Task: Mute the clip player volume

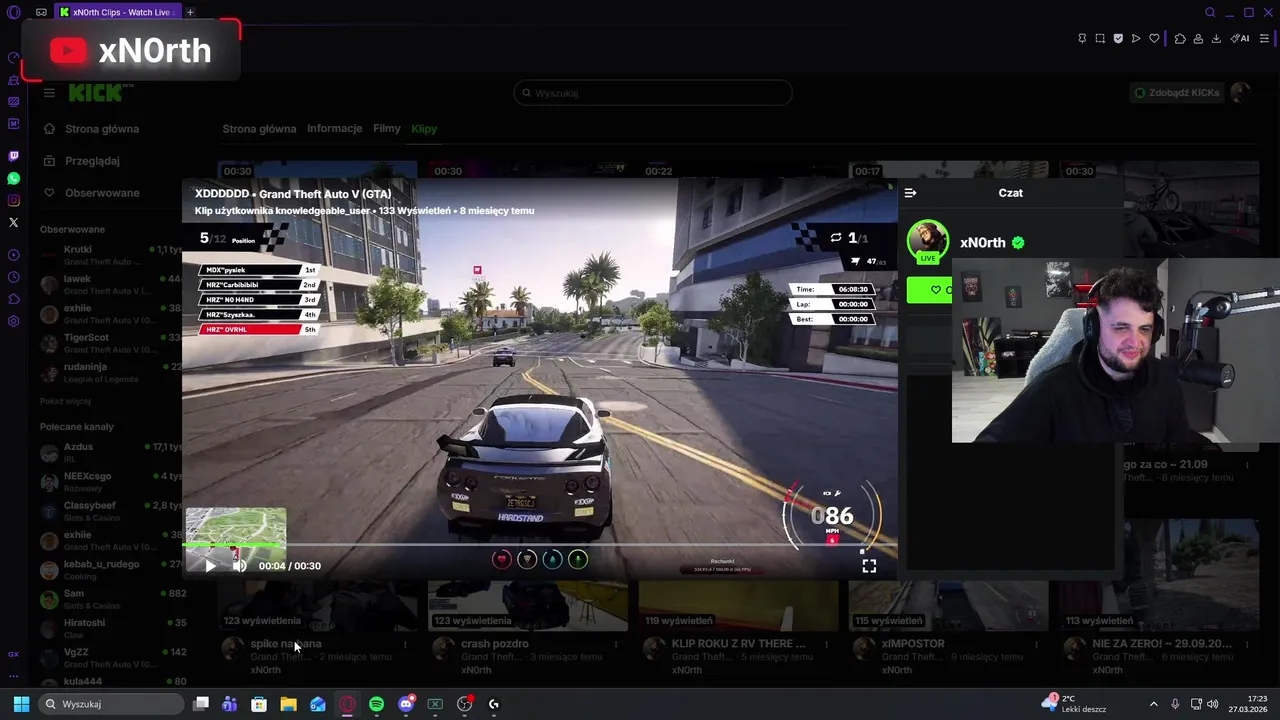Action: click(x=239, y=566)
